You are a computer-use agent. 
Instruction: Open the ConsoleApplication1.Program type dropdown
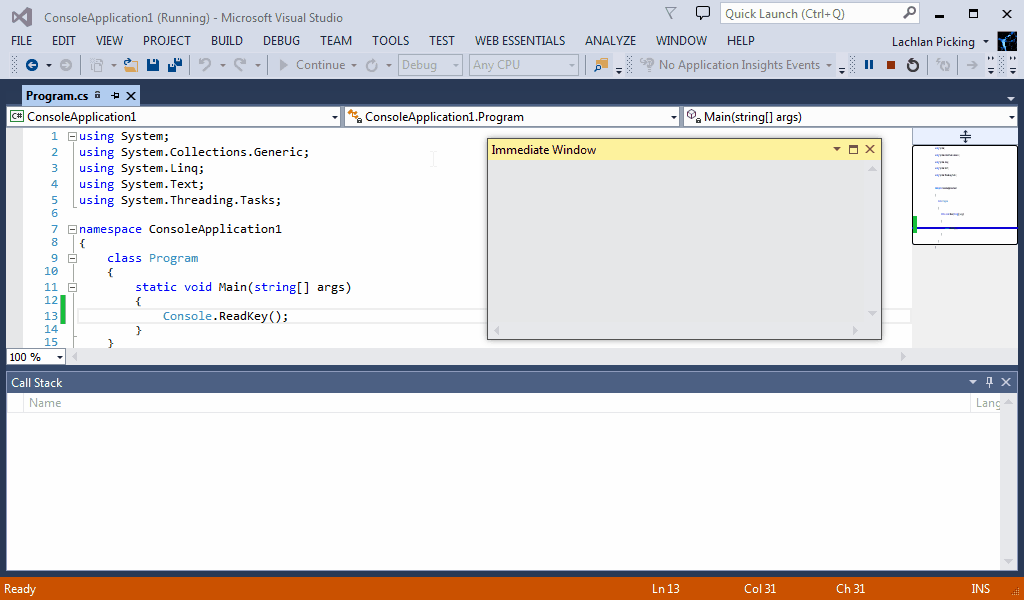[x=674, y=118]
